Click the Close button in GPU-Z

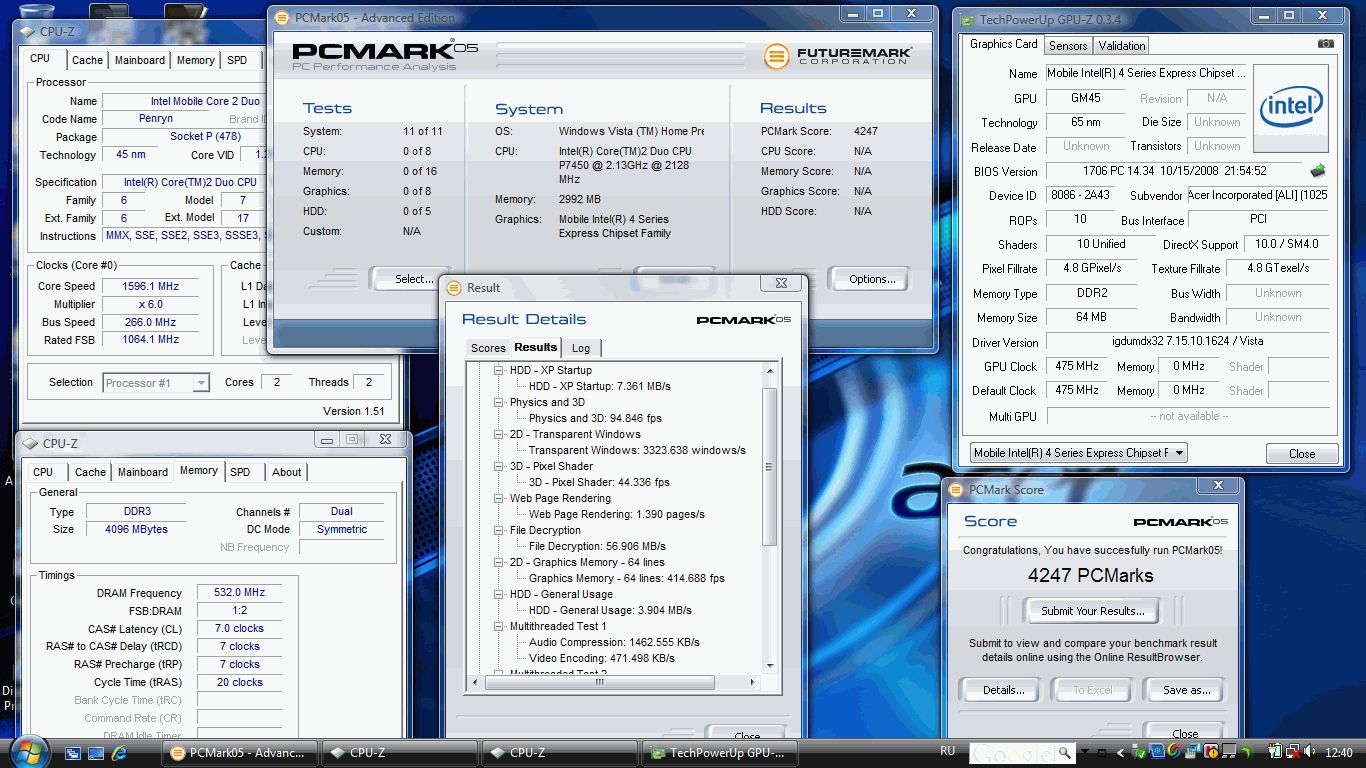tap(1302, 454)
